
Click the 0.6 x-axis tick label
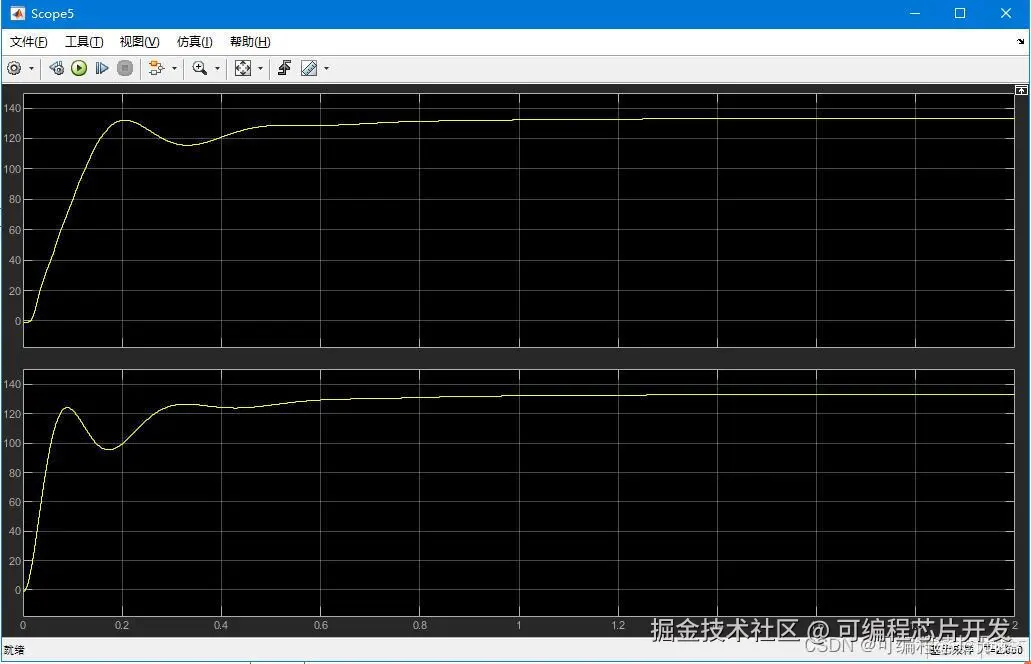[x=321, y=625]
